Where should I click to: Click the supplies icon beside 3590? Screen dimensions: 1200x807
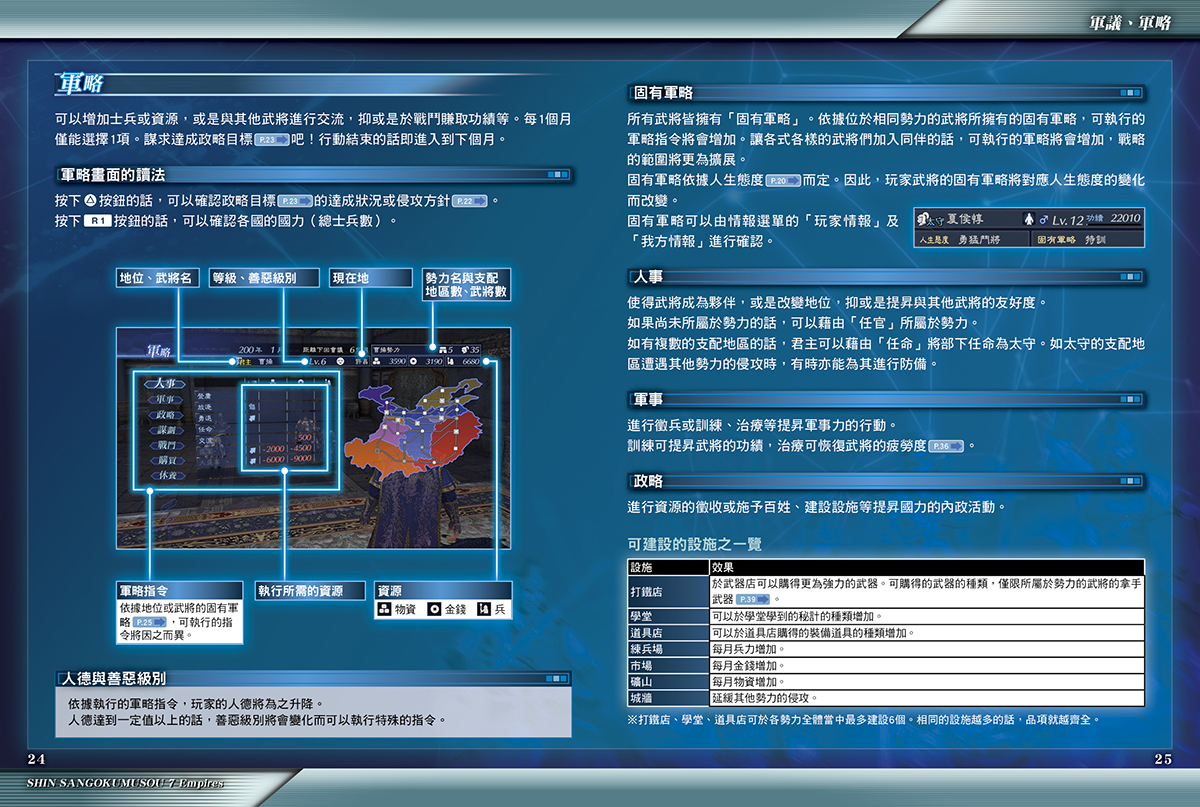click(377, 361)
